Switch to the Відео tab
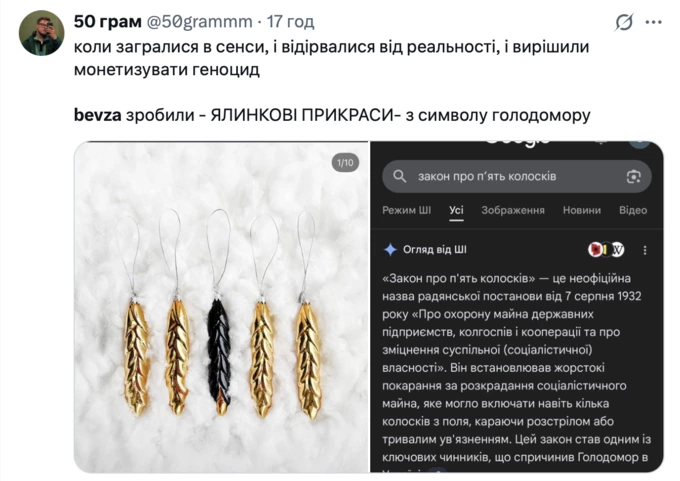680x481 pixels. coord(633,210)
